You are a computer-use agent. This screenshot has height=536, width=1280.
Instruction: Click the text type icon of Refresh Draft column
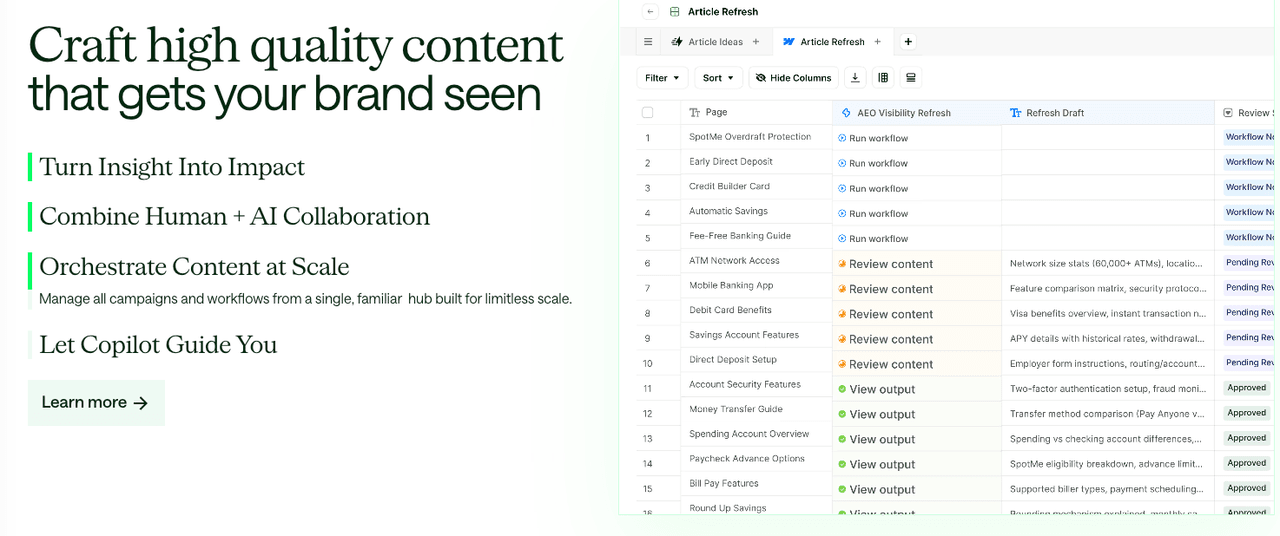coord(1015,113)
